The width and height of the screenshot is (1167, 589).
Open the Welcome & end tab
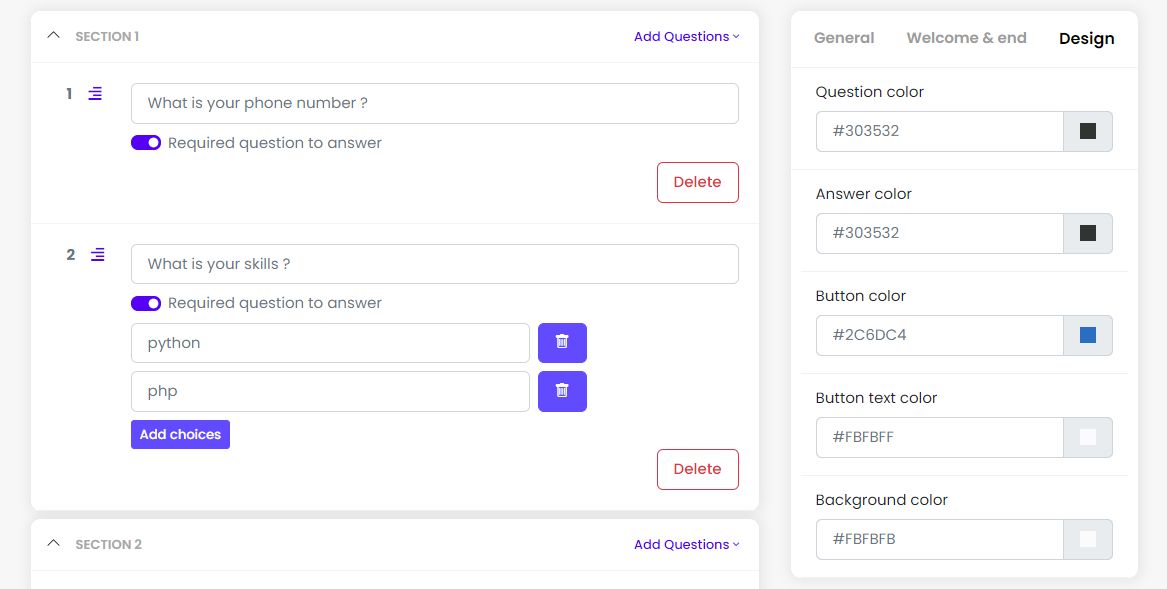[966, 38]
